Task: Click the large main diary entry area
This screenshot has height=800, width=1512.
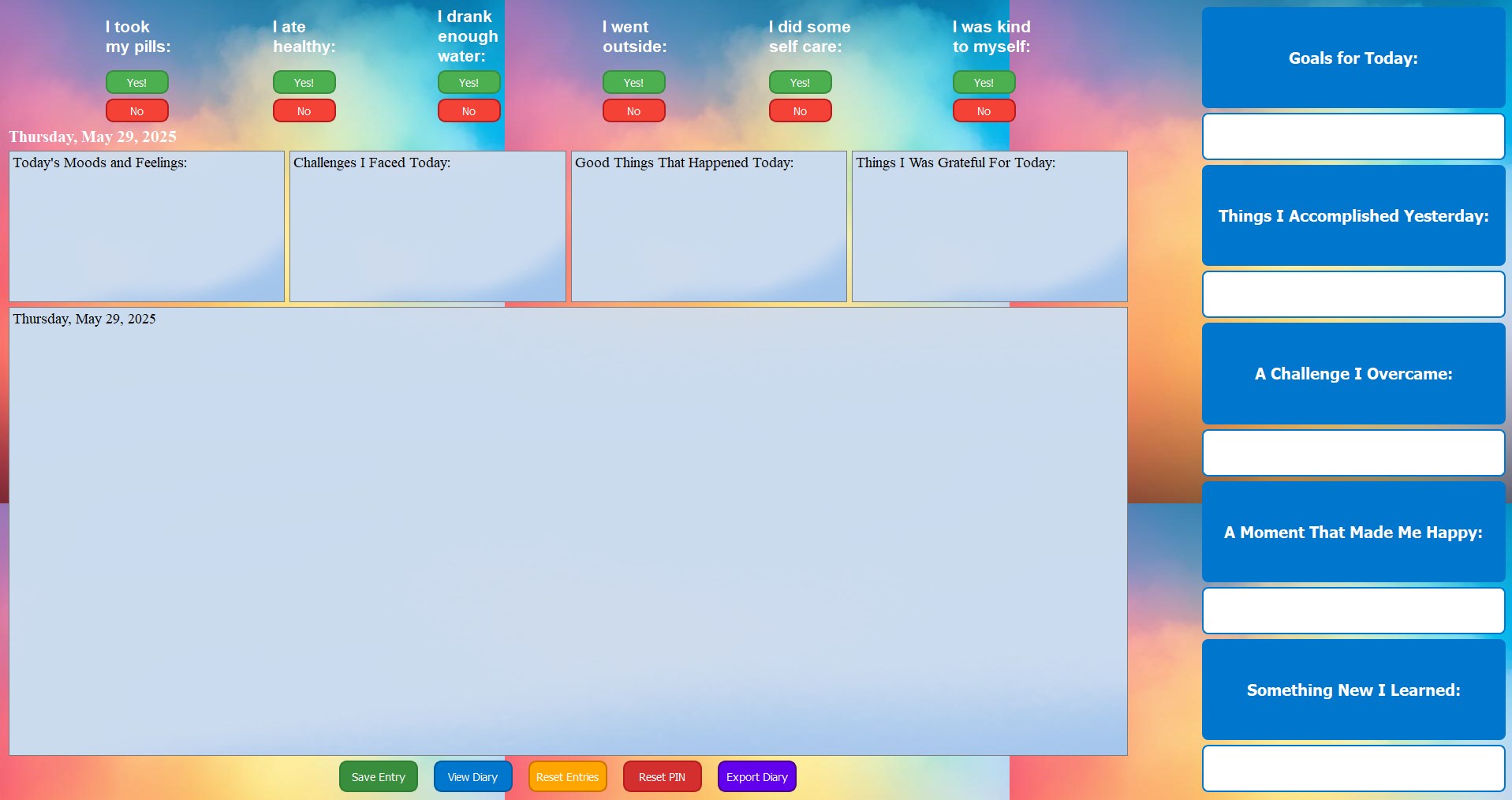Action: pyautogui.click(x=568, y=531)
